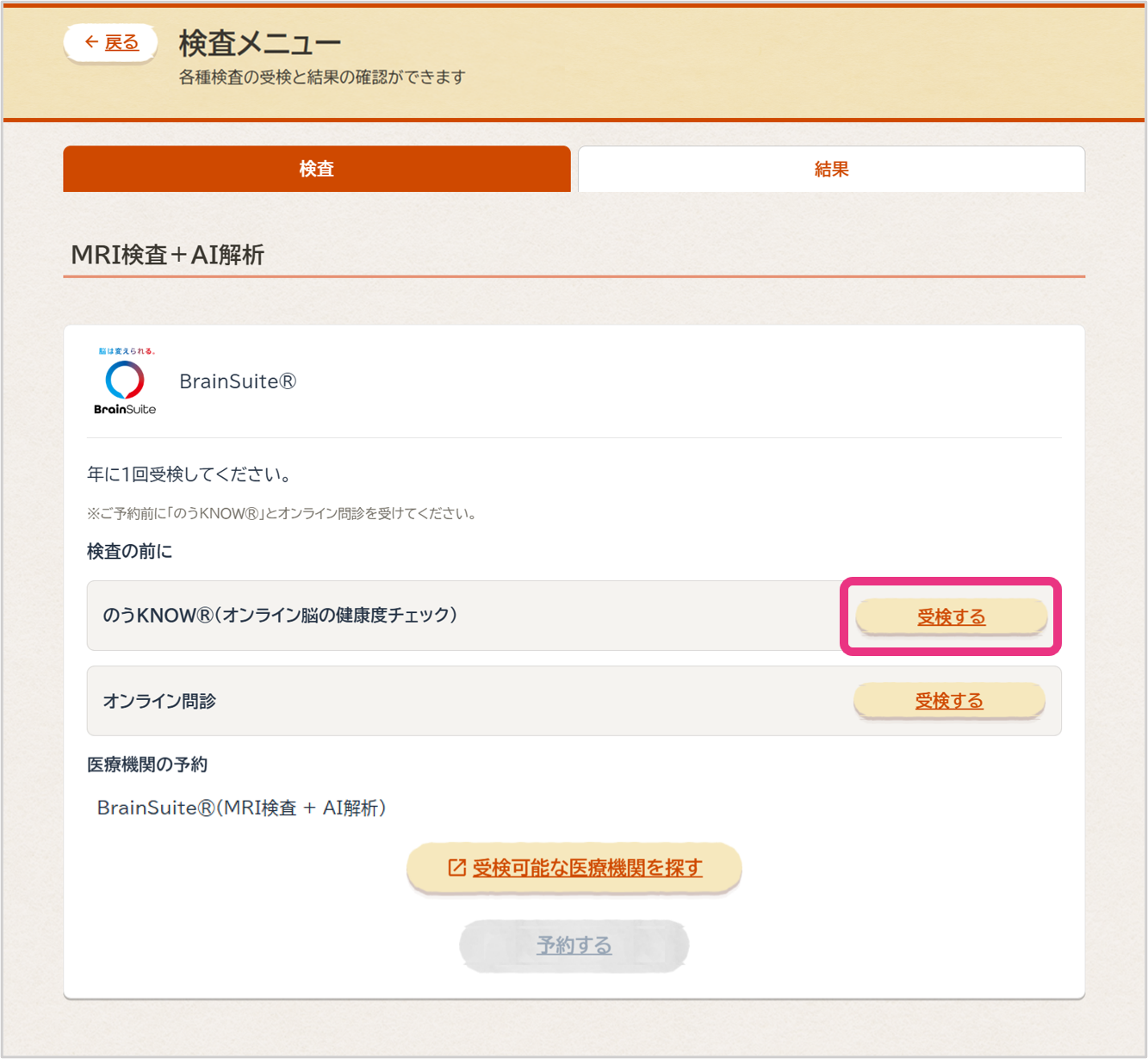
Task: Click the greyed-out 予約する button
Action: (574, 945)
